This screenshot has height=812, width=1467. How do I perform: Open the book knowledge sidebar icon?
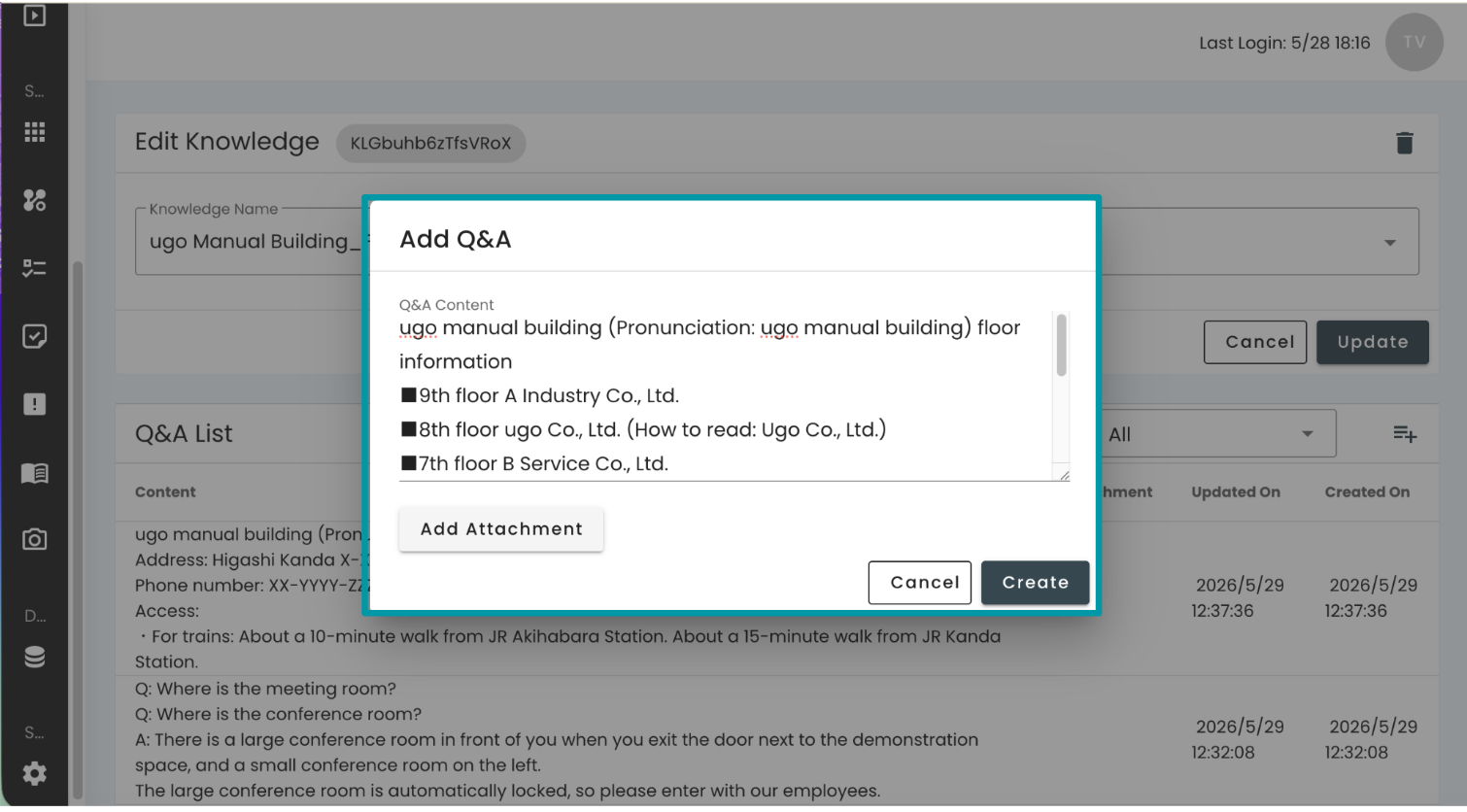[x=35, y=473]
